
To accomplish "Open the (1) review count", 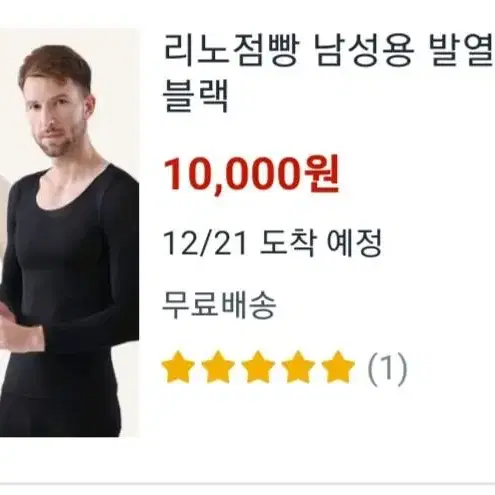I will pos(387,369).
